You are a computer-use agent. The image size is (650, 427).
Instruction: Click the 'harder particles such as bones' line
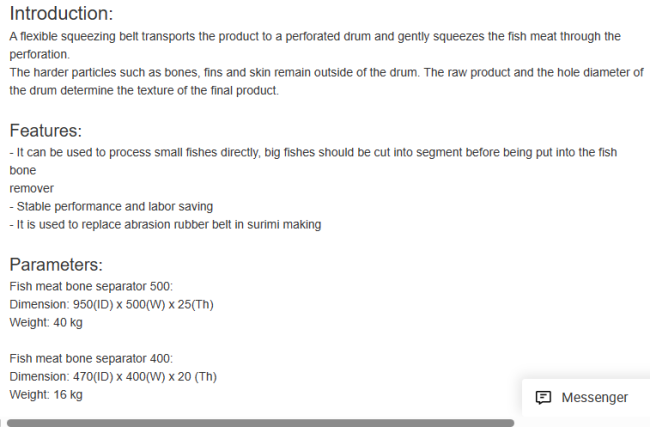point(326,73)
